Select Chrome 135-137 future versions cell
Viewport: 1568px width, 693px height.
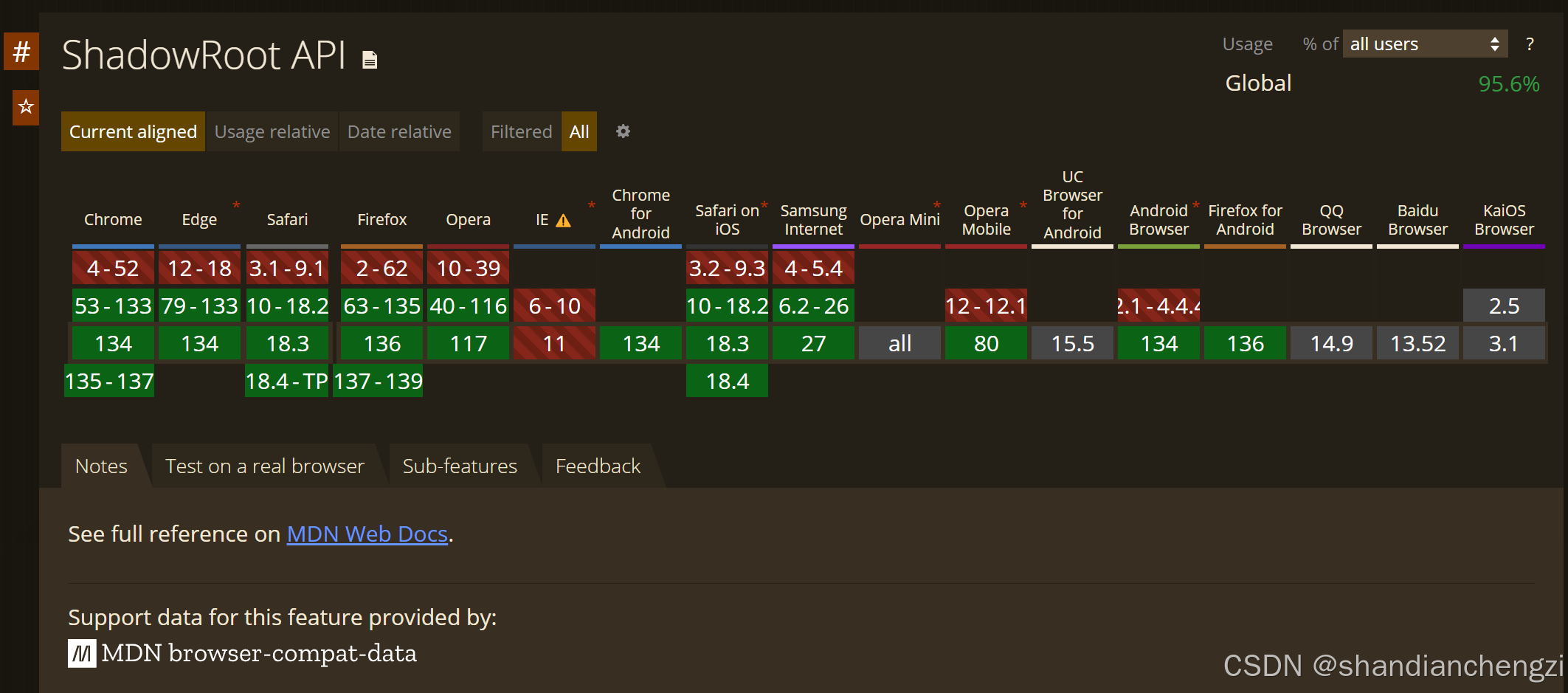pyautogui.click(x=109, y=381)
